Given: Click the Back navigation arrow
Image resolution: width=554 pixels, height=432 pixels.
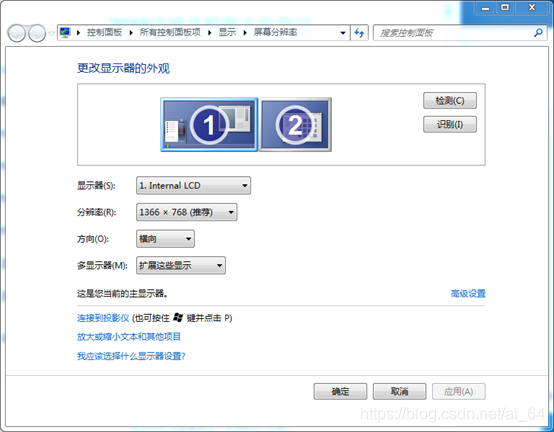Looking at the screenshot, I should pyautogui.click(x=17, y=33).
